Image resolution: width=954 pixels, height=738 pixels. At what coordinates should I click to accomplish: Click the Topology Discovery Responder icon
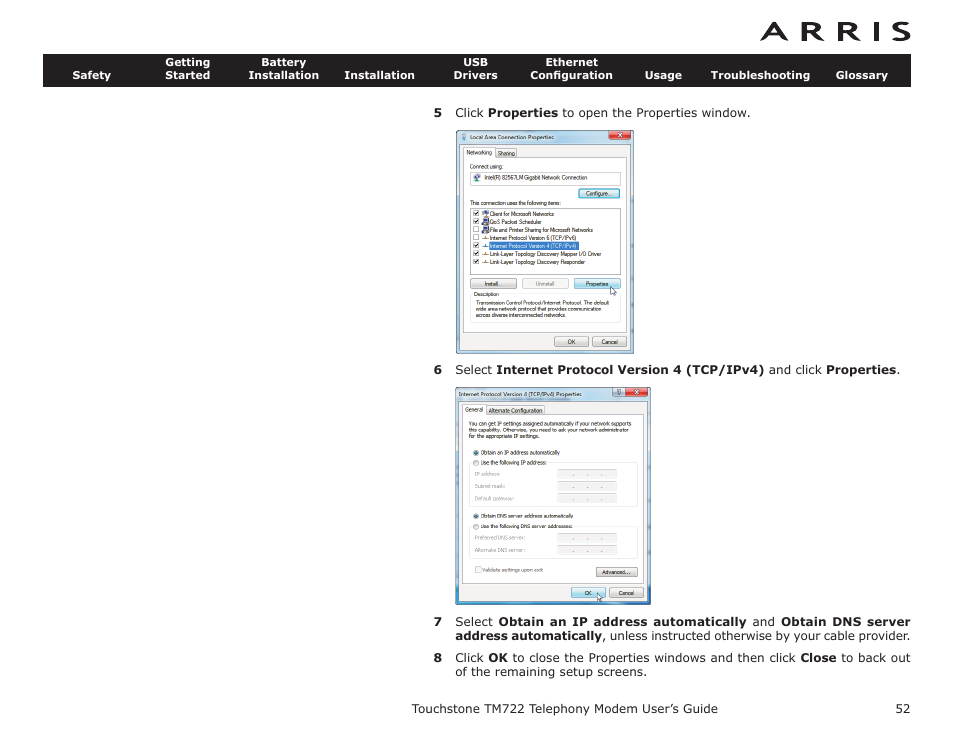click(486, 262)
